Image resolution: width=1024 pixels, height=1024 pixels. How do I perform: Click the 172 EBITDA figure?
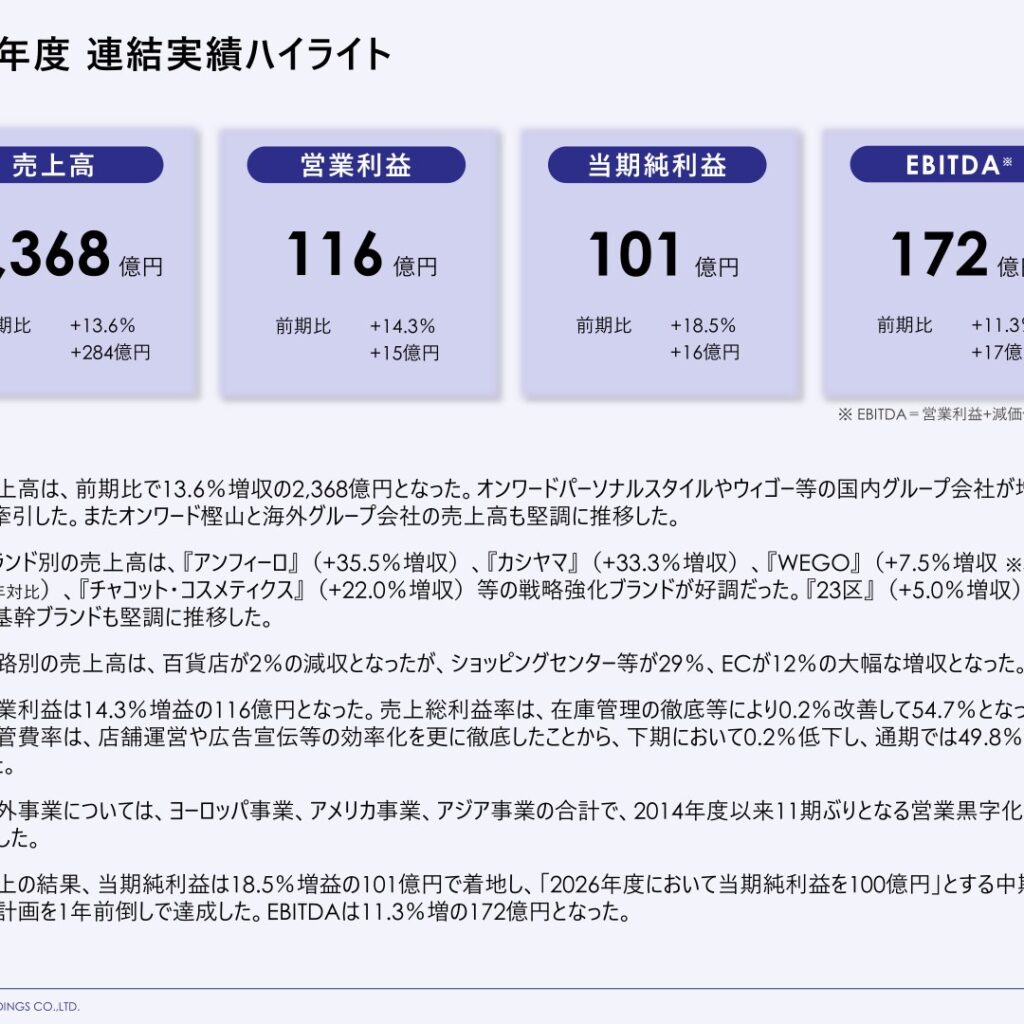939,254
